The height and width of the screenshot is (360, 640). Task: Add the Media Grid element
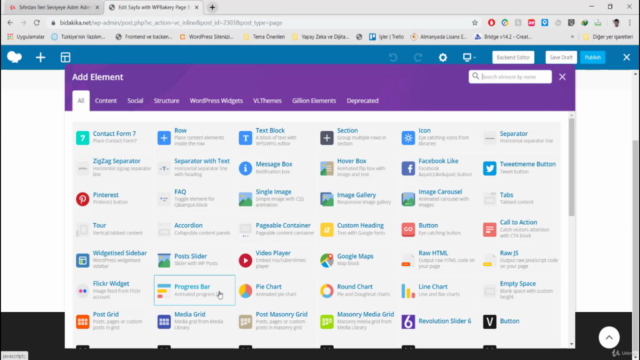(x=195, y=321)
